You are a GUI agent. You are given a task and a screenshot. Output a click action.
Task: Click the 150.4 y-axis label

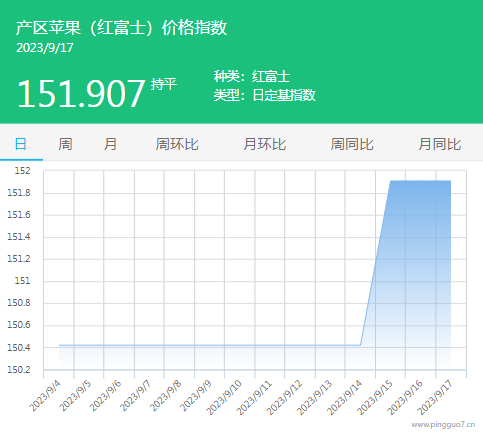pos(19,348)
